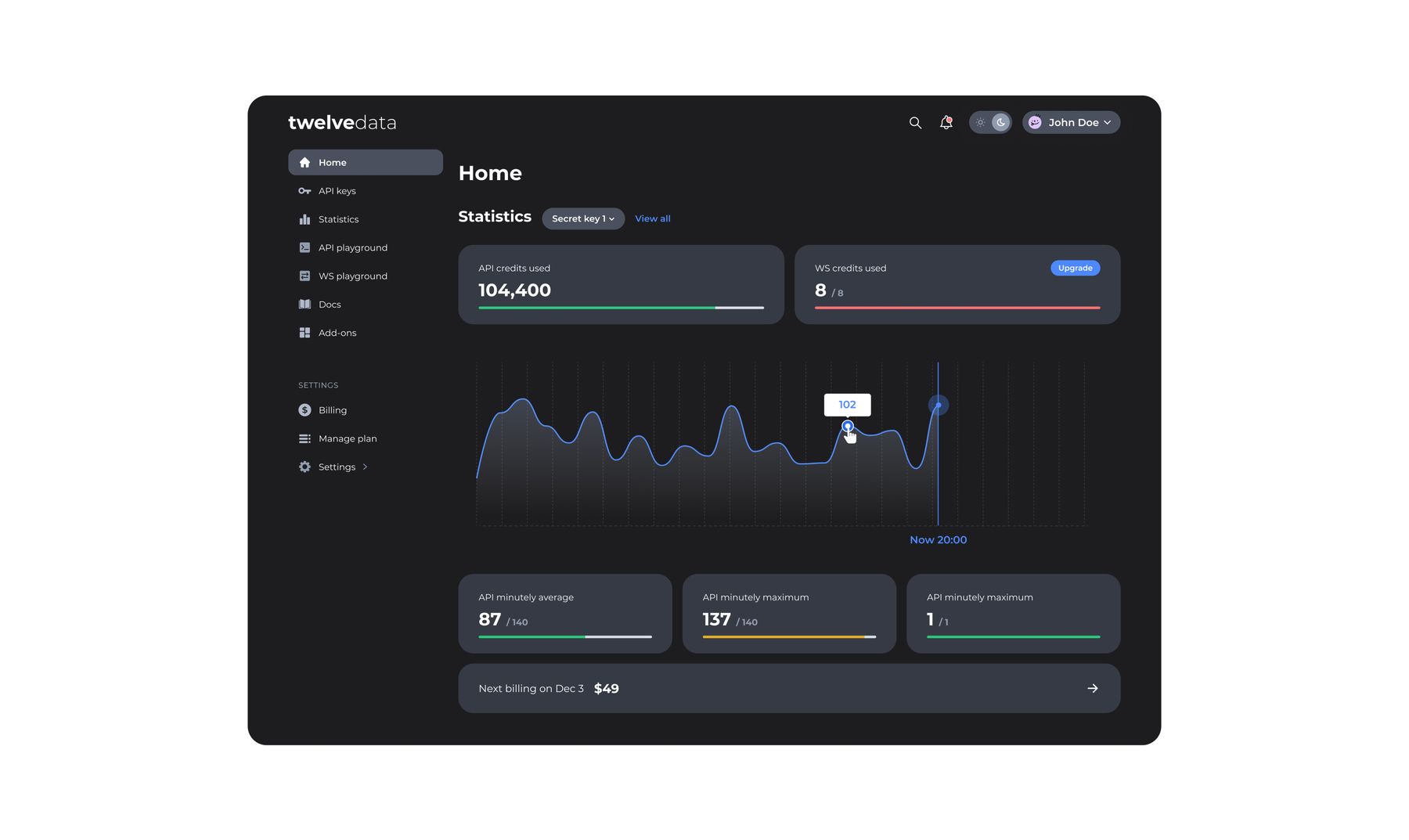Click the next billing arrow
Viewport: 1409px width, 840px height.
[1092, 688]
